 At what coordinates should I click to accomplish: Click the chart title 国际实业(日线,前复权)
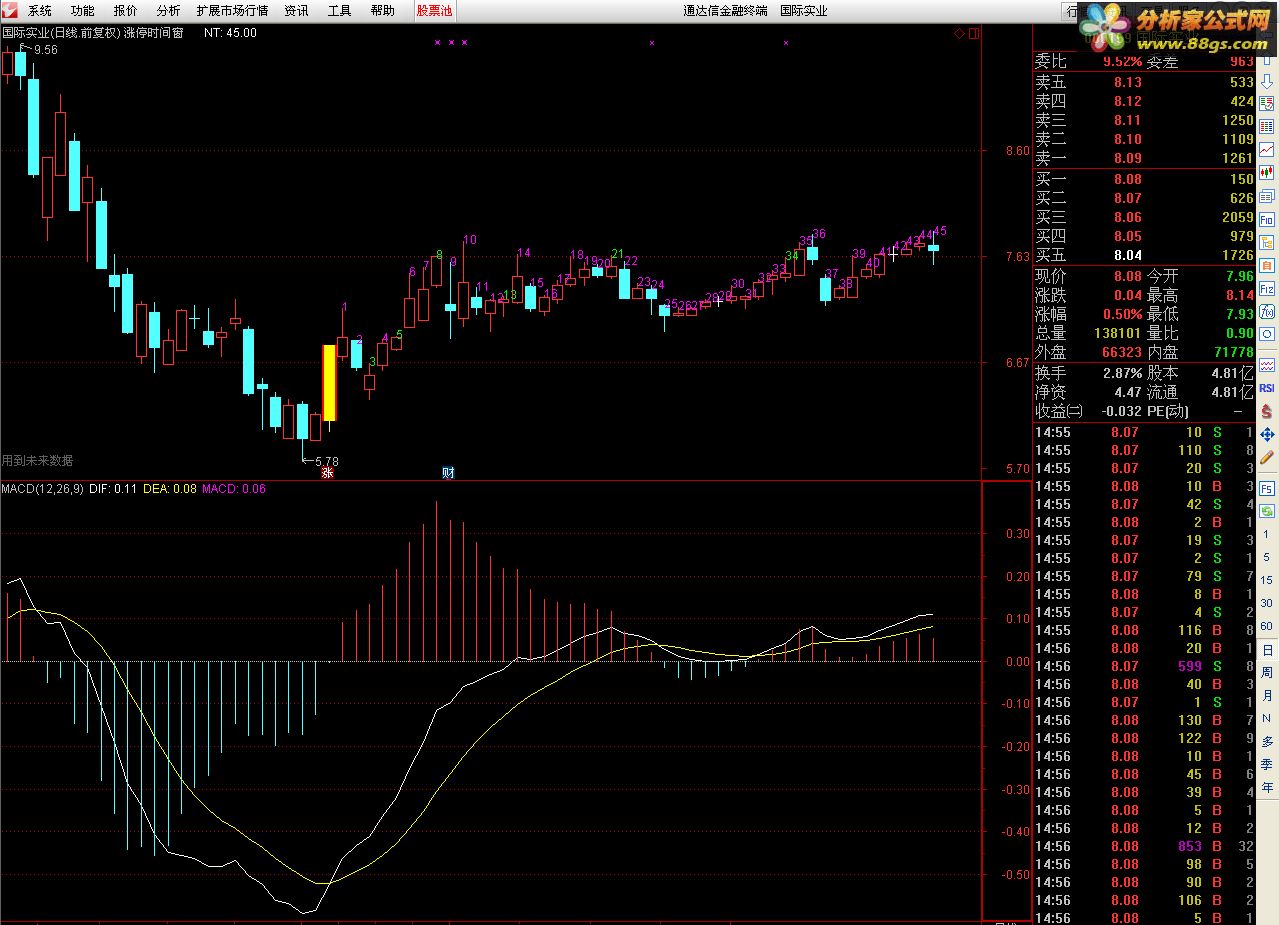click(60, 32)
